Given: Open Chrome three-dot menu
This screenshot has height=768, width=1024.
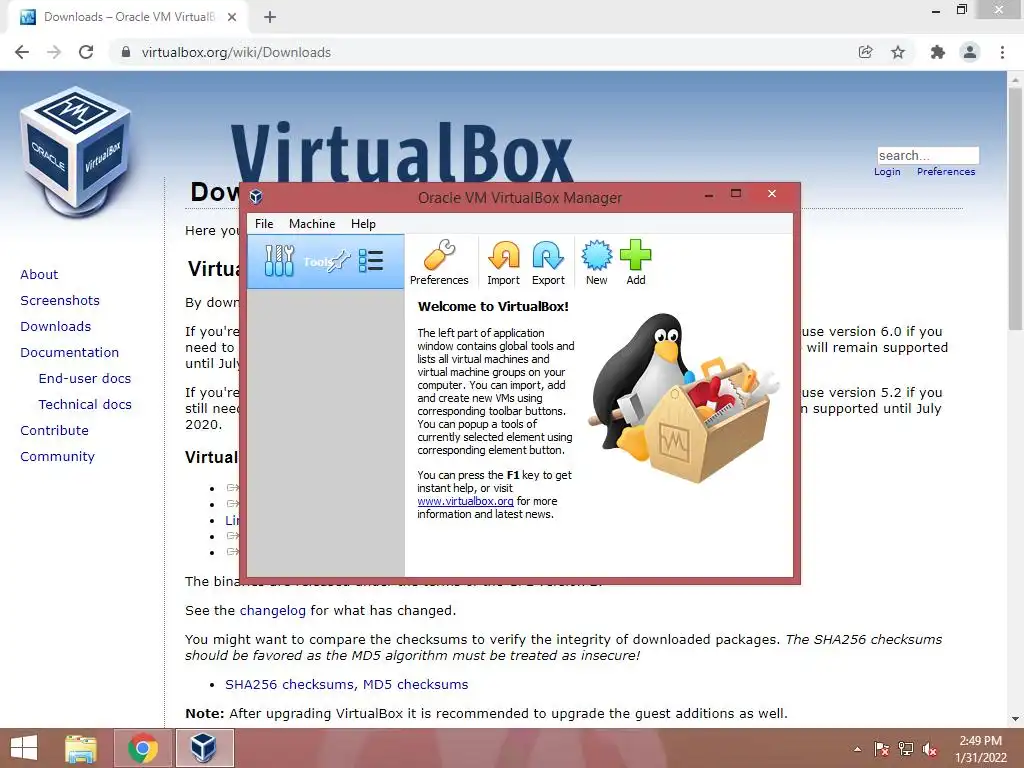Looking at the screenshot, I should [1002, 52].
